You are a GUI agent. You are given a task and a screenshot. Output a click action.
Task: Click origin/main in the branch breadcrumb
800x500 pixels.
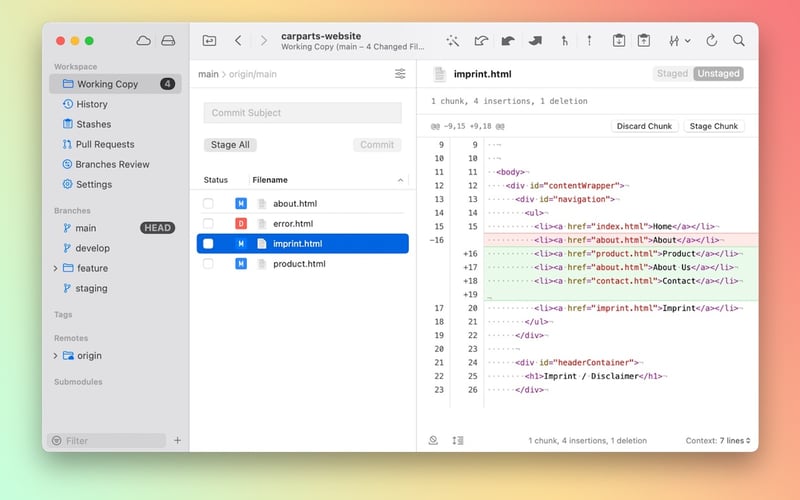(x=253, y=74)
